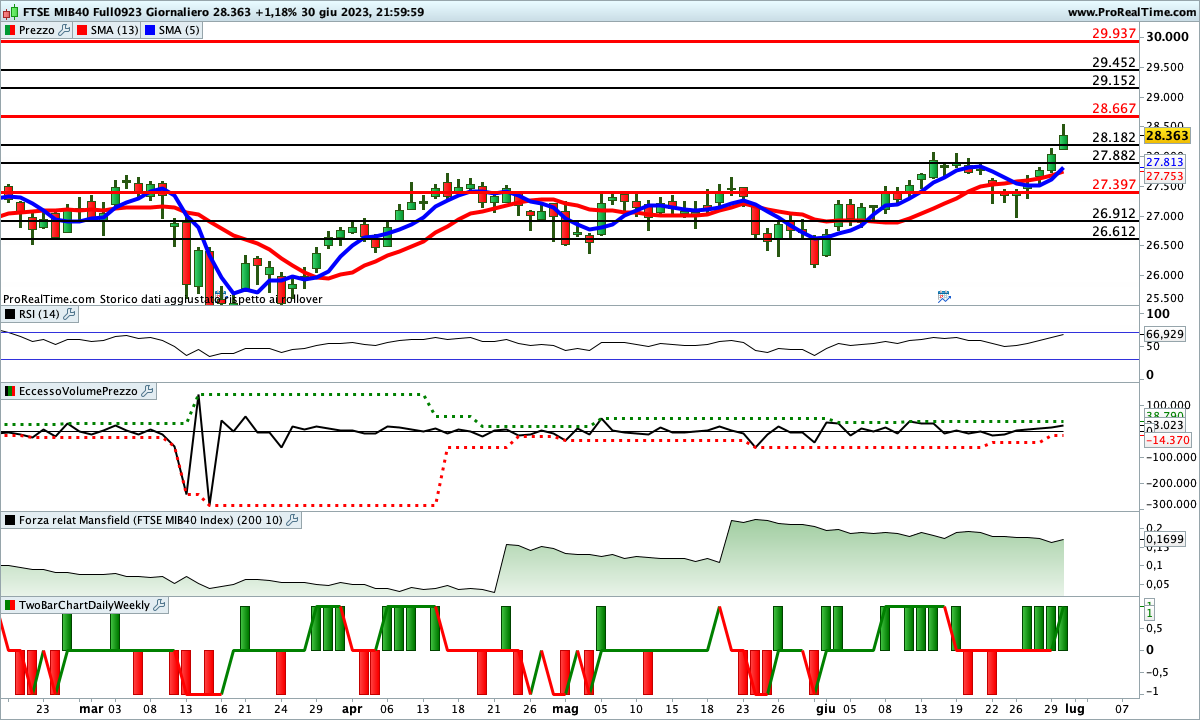1200x720 pixels.
Task: Click the level label 29.452
Action: click(1114, 62)
